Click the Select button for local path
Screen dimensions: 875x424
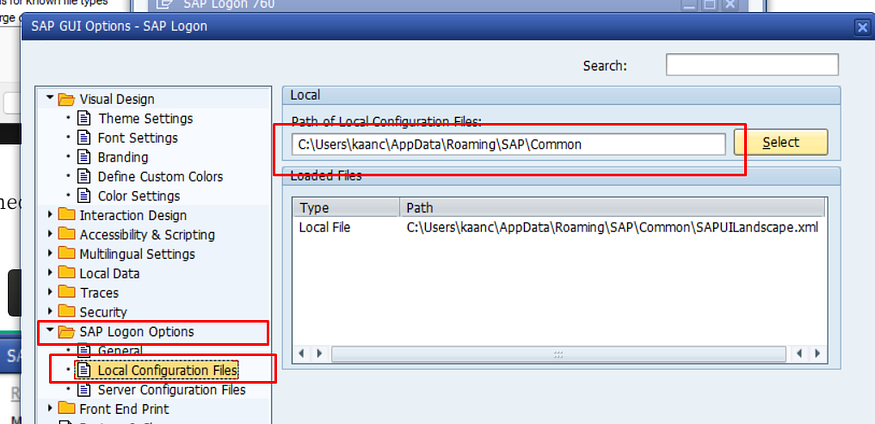[781, 142]
